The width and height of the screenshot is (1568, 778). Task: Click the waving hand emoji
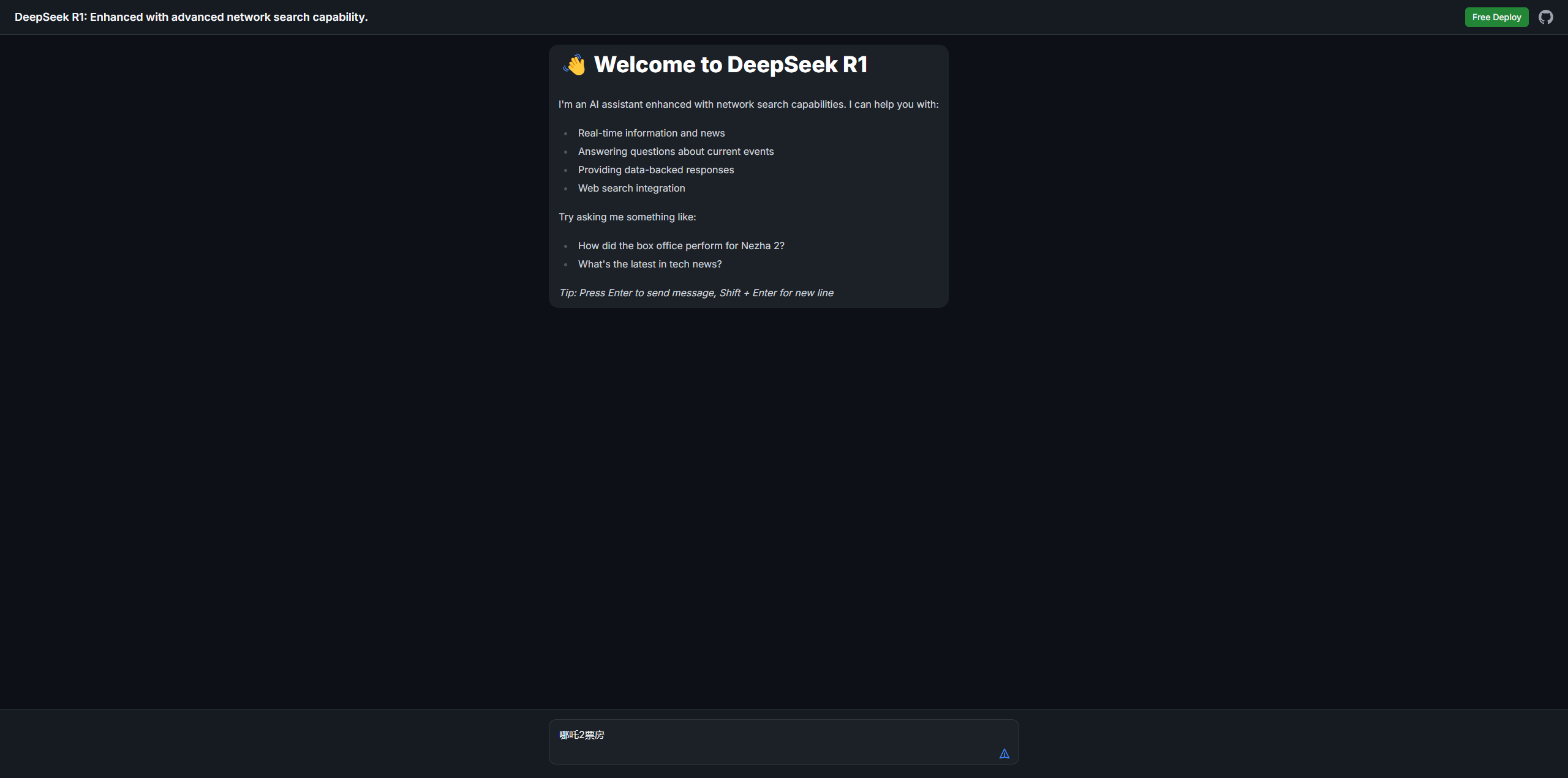(575, 65)
